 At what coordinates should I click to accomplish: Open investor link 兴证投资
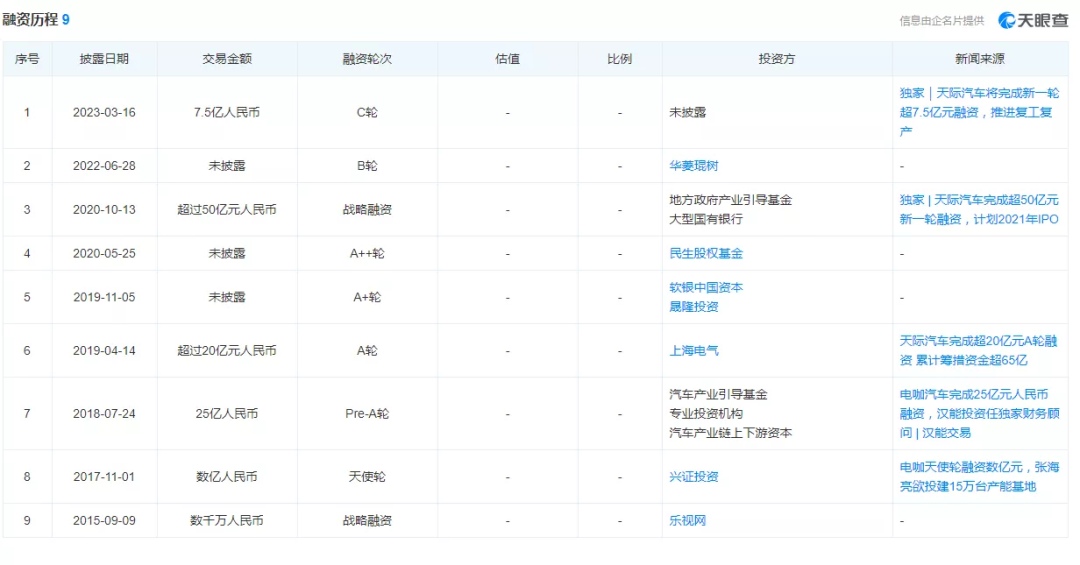point(694,477)
